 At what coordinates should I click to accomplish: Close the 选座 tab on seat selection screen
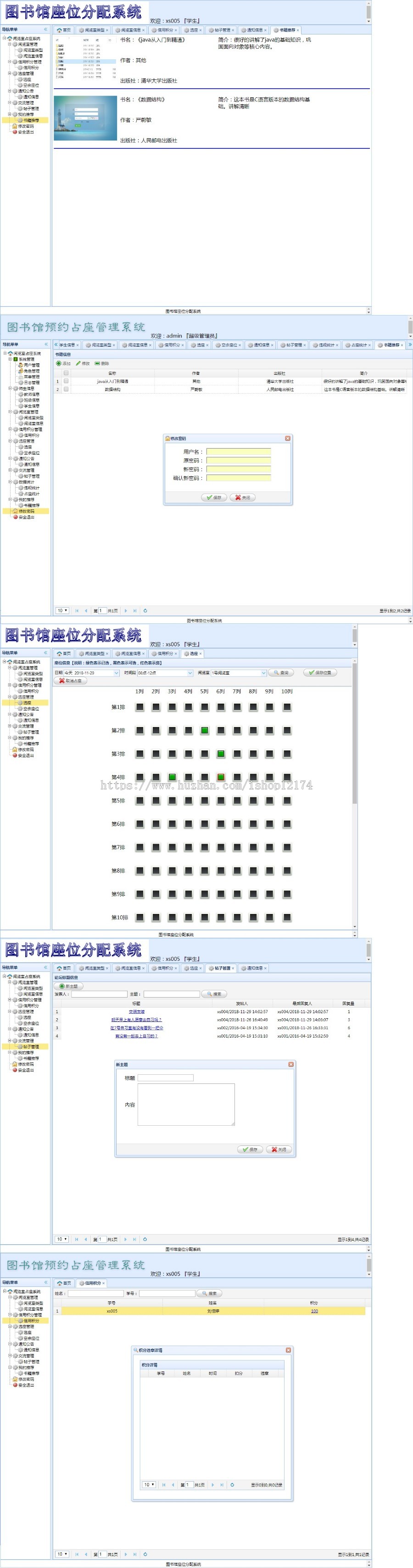pyautogui.click(x=201, y=654)
